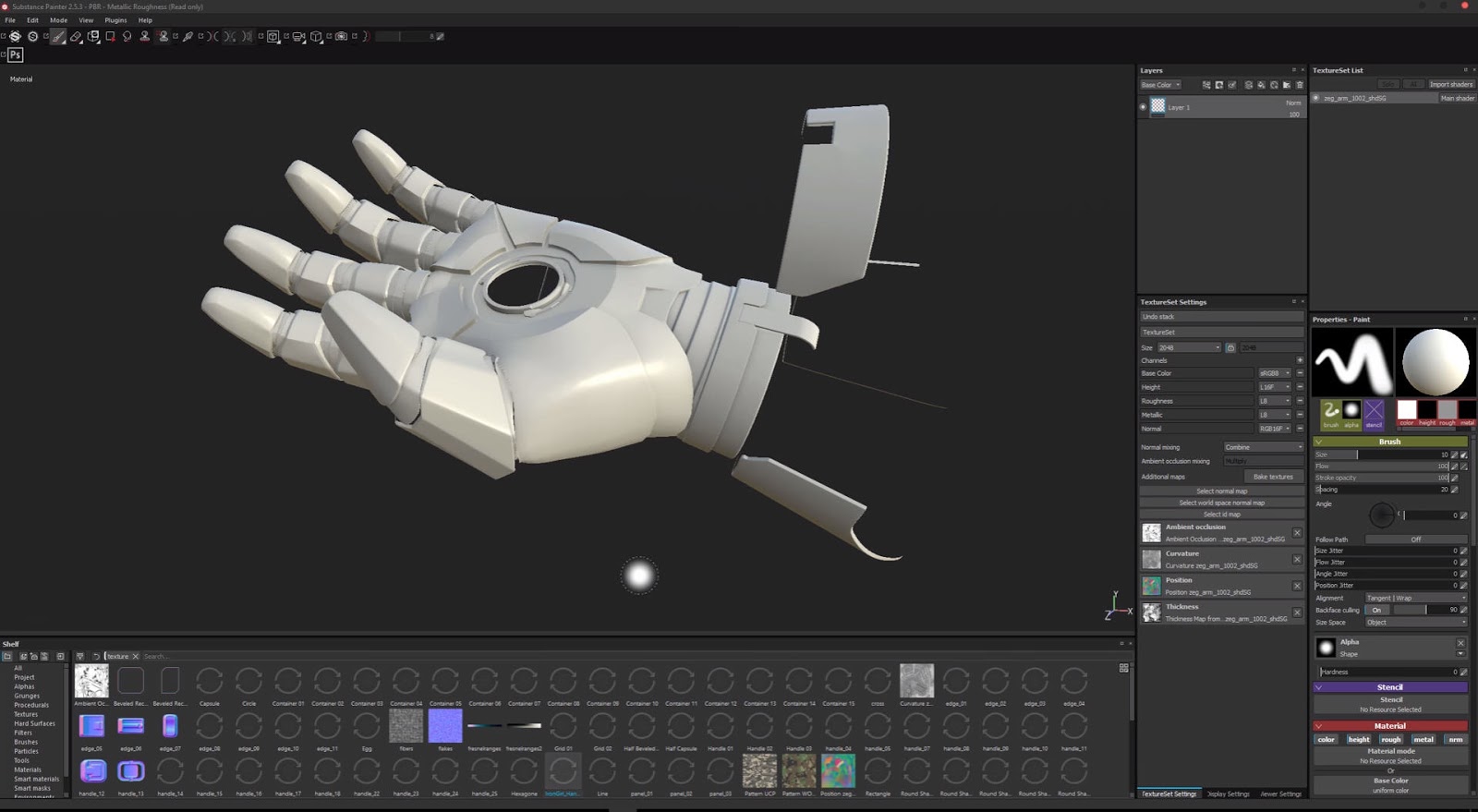Click Select id map button
This screenshot has width=1478, height=812.
coord(1221,515)
